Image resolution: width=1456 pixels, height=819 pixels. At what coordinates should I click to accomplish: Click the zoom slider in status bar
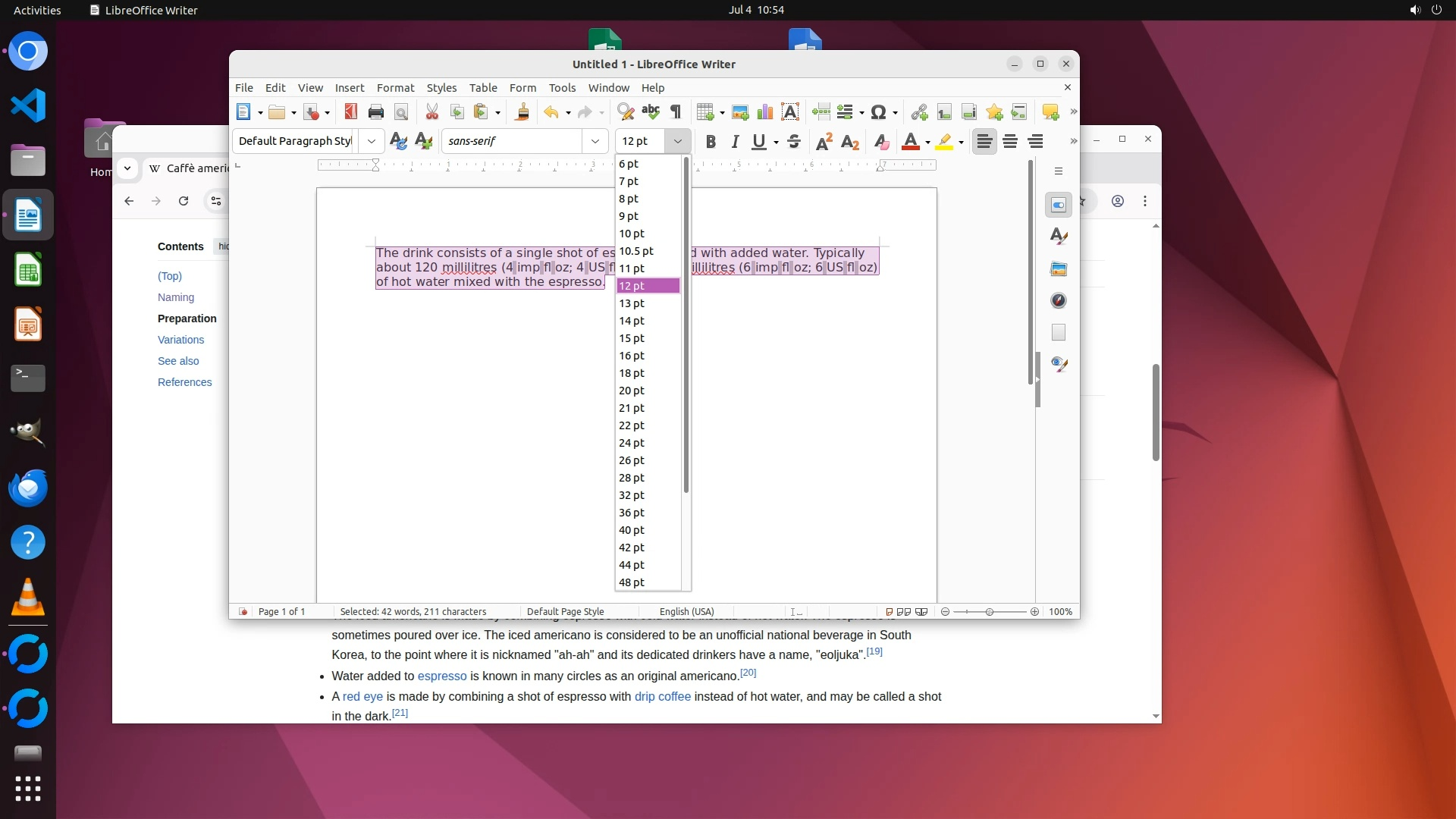tap(989, 611)
